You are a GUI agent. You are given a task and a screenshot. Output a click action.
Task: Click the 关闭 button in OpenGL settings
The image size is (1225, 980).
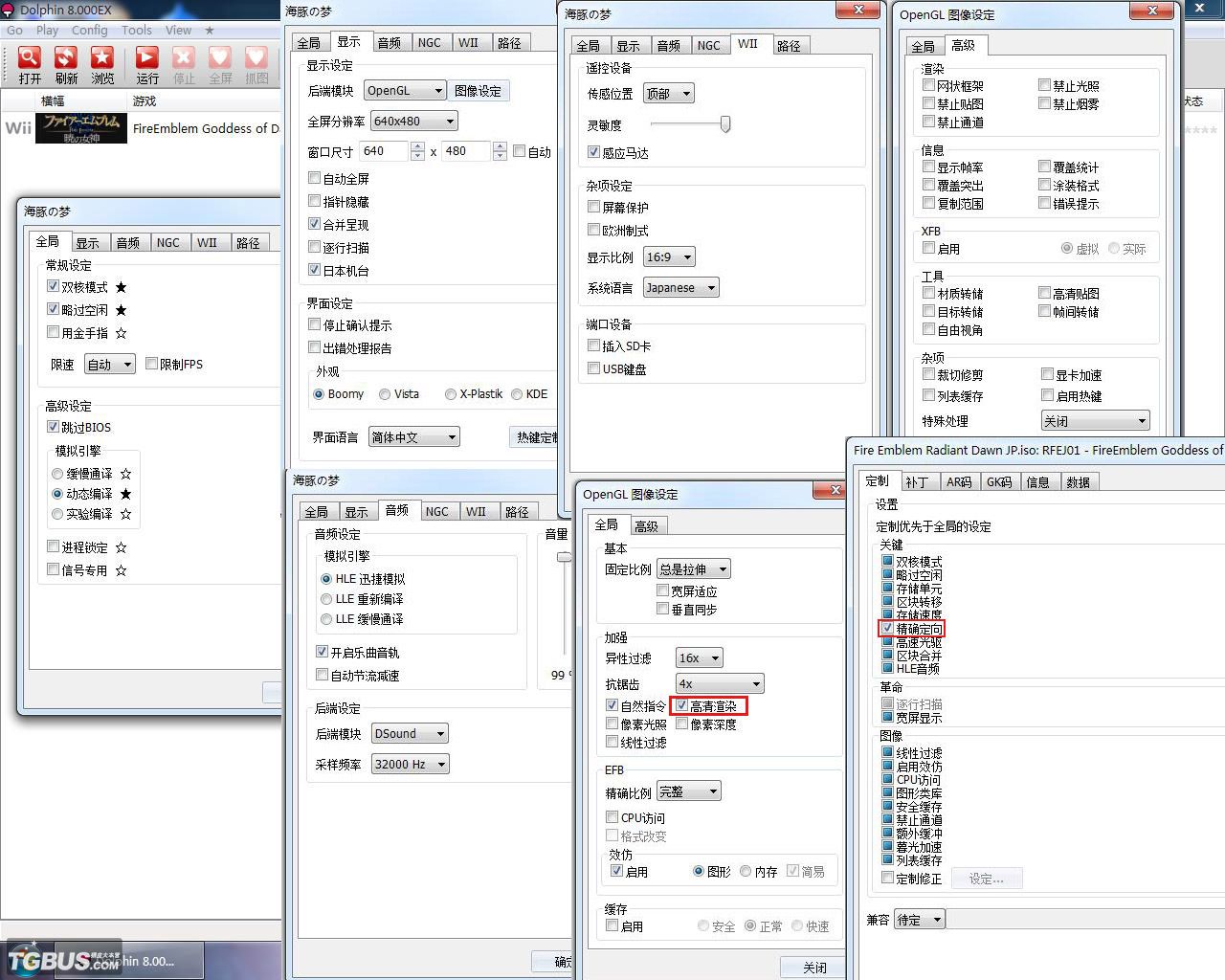(x=814, y=967)
